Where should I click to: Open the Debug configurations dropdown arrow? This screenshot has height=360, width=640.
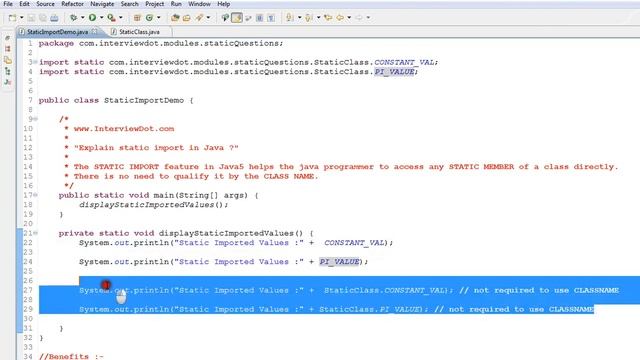point(82,18)
